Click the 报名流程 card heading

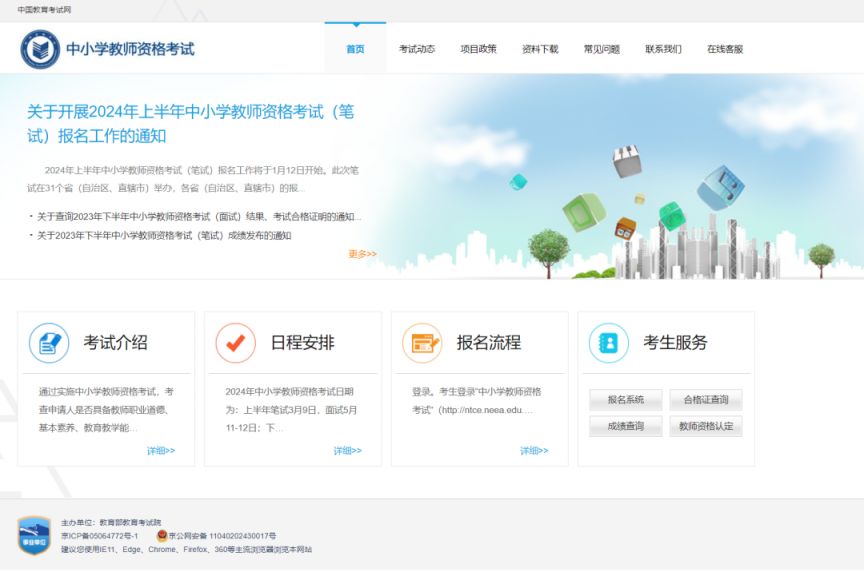click(x=489, y=342)
